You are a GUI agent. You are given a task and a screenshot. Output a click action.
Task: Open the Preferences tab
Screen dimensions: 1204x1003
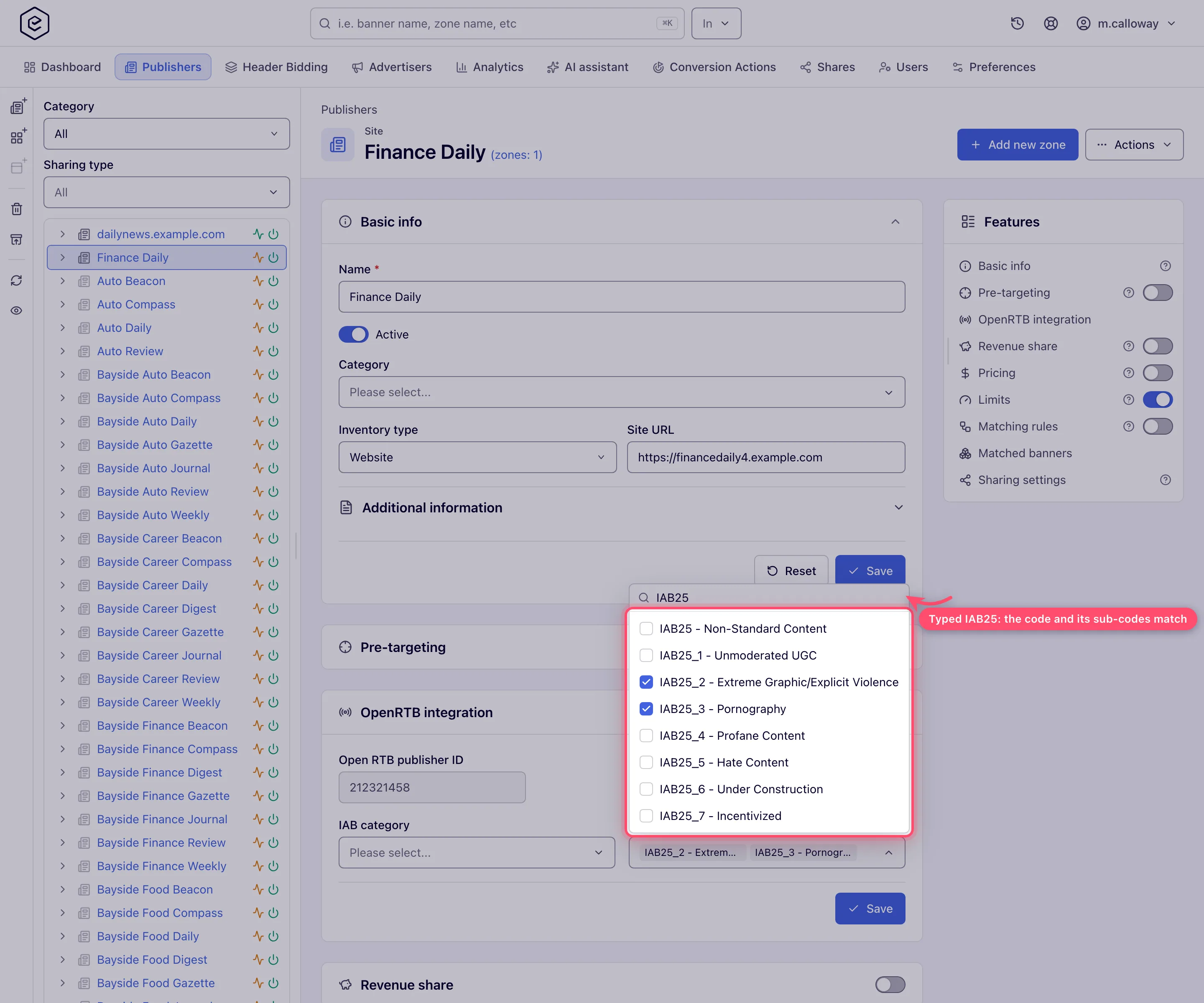pyautogui.click(x=994, y=67)
